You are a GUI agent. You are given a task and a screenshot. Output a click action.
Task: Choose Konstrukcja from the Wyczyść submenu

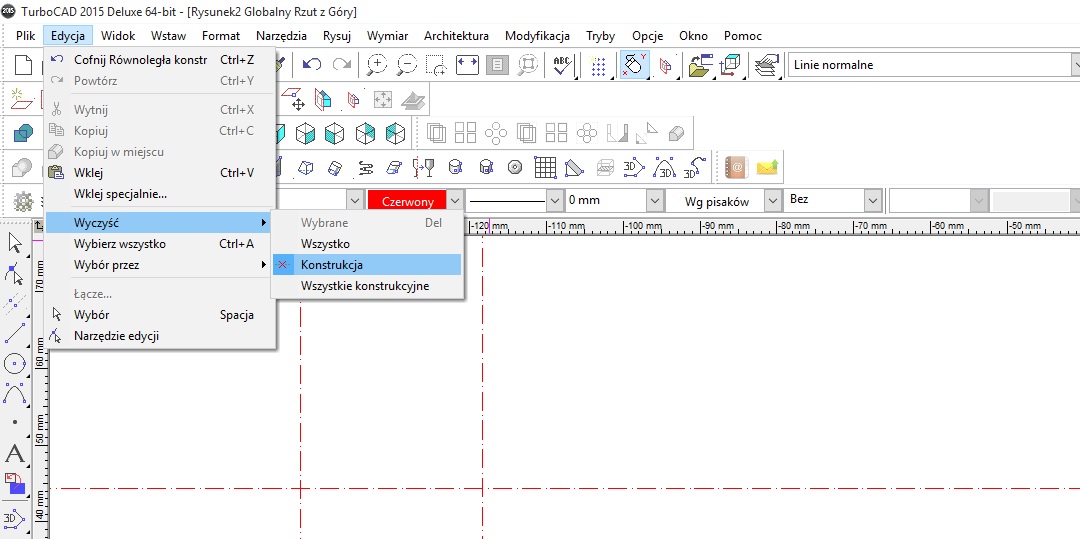[x=332, y=265]
